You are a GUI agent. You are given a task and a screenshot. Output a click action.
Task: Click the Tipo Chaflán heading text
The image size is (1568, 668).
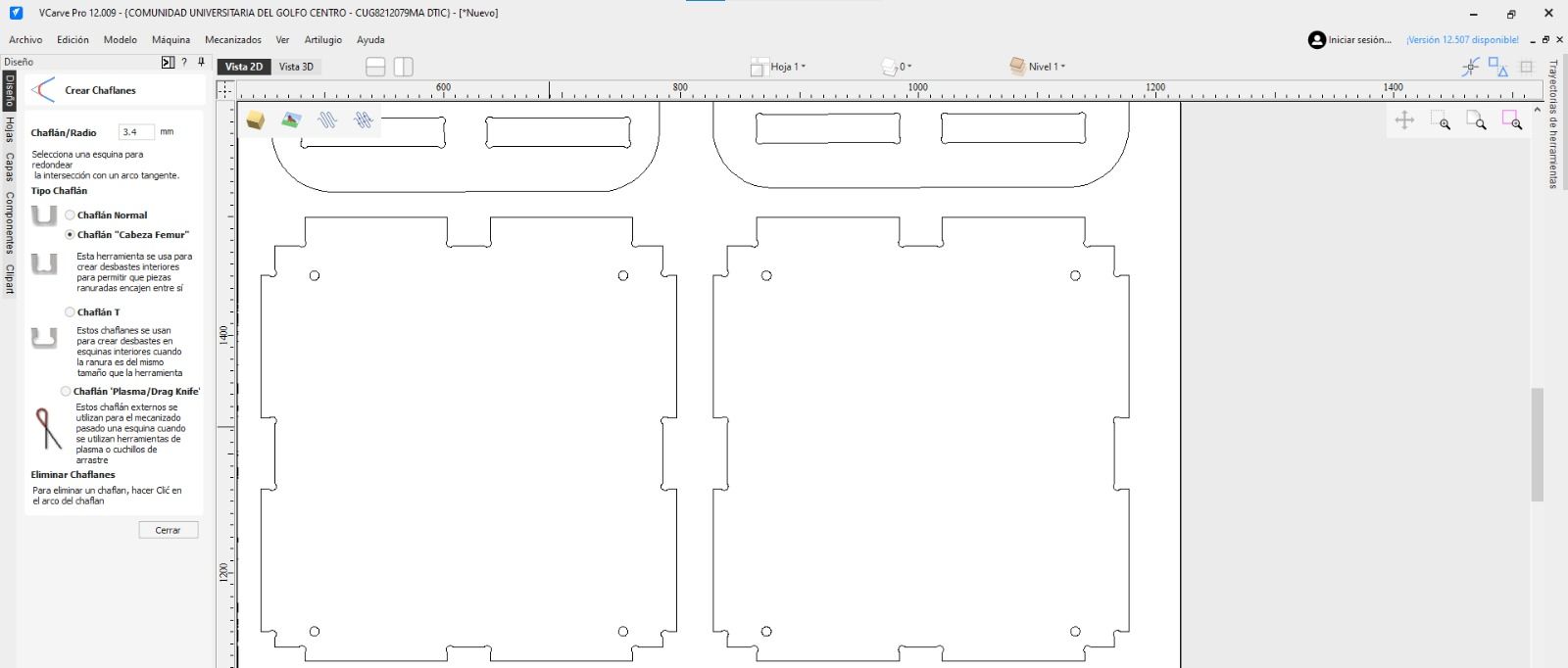(59, 191)
